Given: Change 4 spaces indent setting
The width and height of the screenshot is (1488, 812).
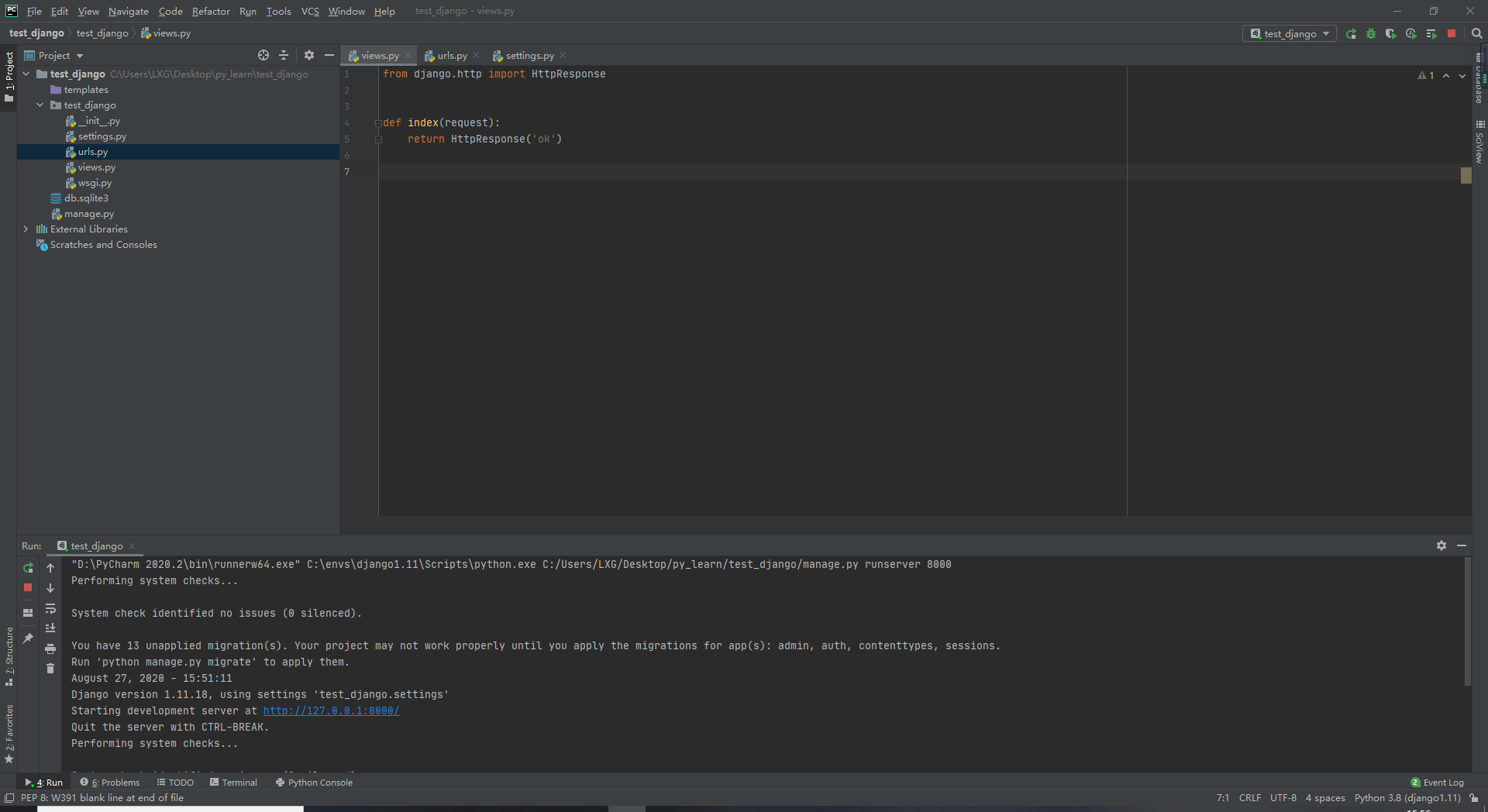Looking at the screenshot, I should tap(1325, 798).
